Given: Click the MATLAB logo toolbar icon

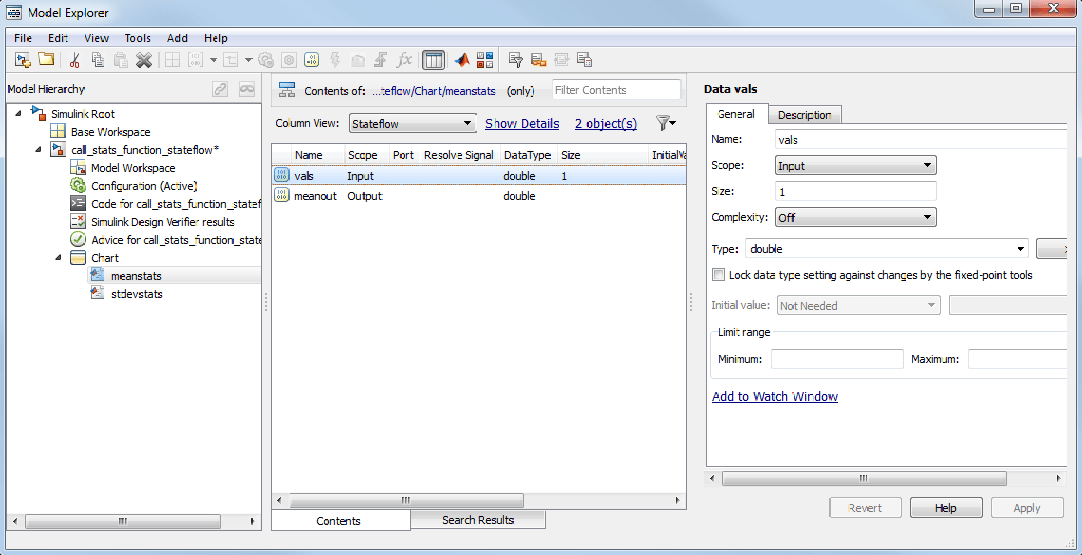Looking at the screenshot, I should 462,60.
